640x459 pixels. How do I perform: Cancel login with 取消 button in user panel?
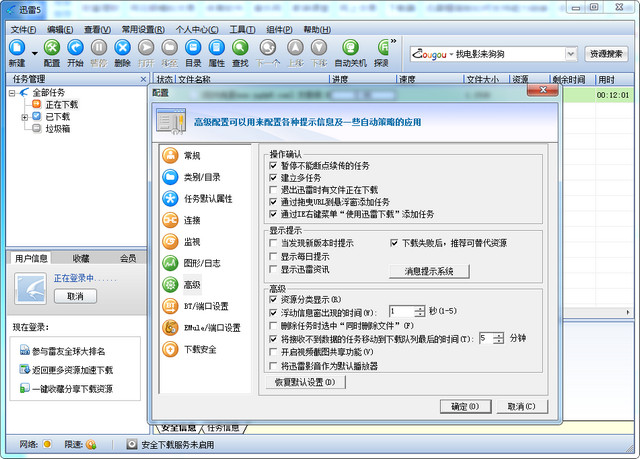[75, 296]
